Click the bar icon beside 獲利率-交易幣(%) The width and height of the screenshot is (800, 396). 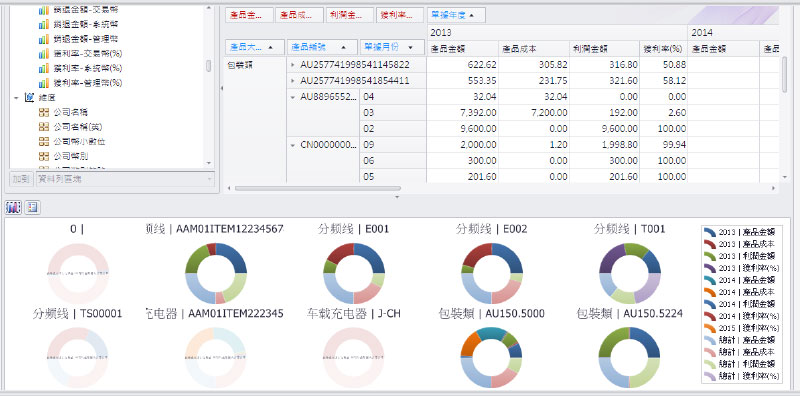[x=44, y=54]
